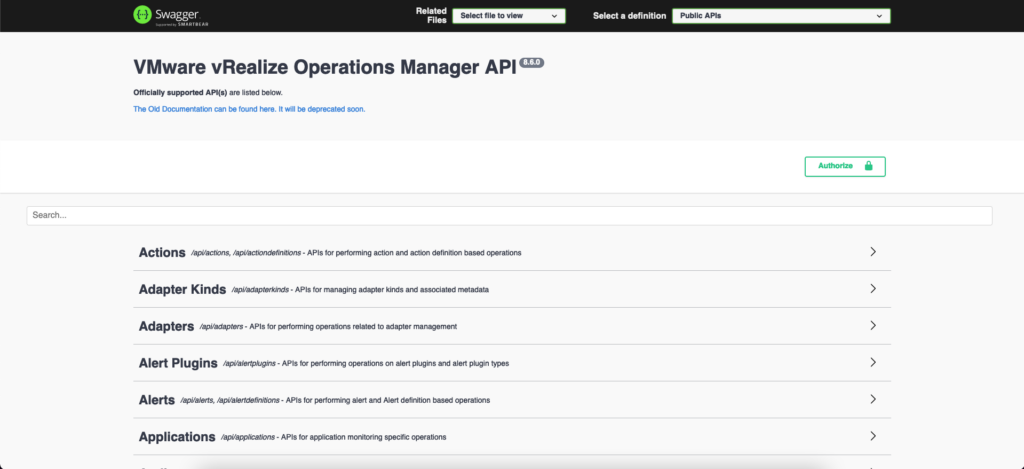
Task: Expand the Adapters section chevron
Action: 873,325
